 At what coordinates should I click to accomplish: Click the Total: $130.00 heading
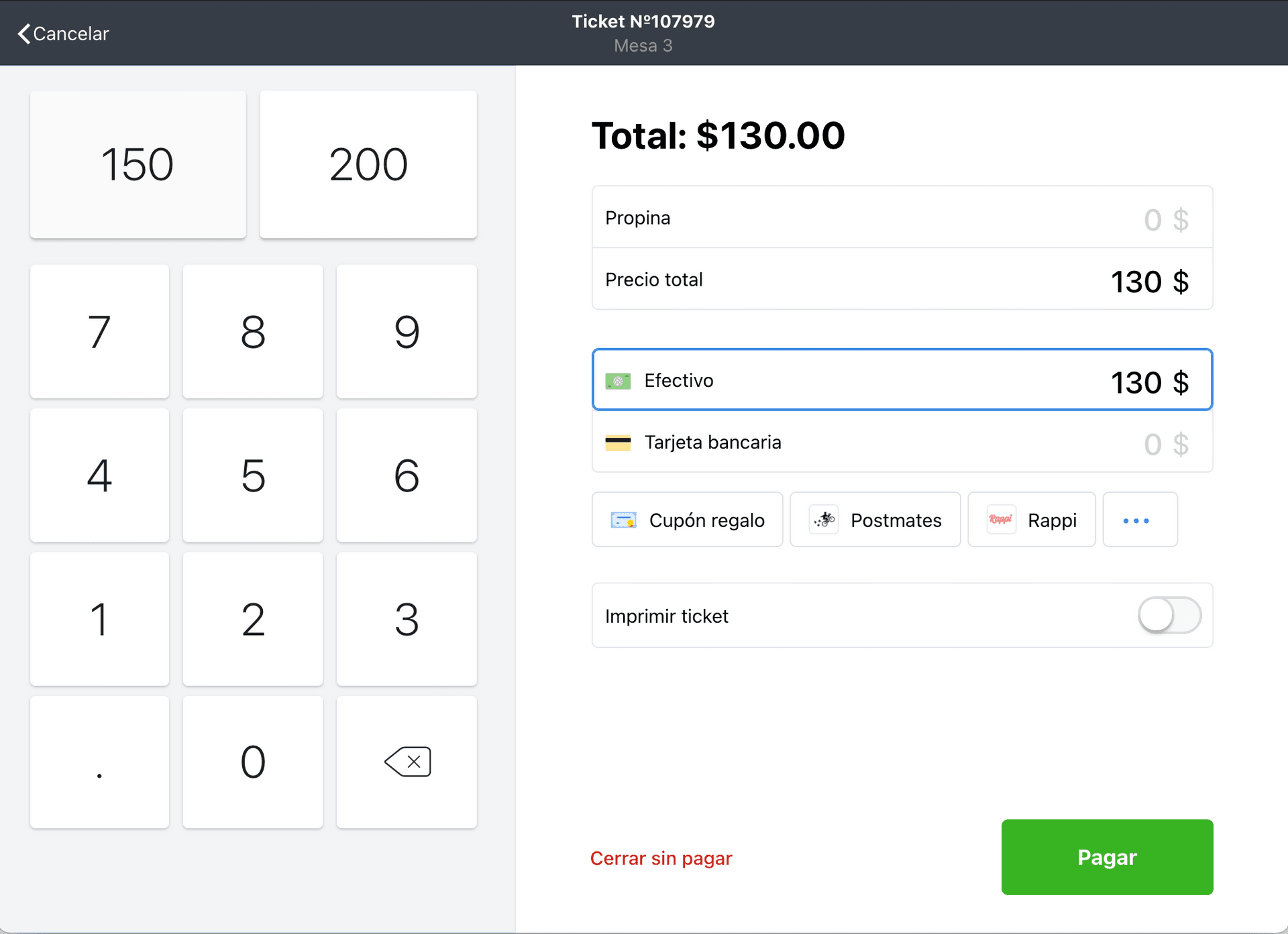pos(718,135)
